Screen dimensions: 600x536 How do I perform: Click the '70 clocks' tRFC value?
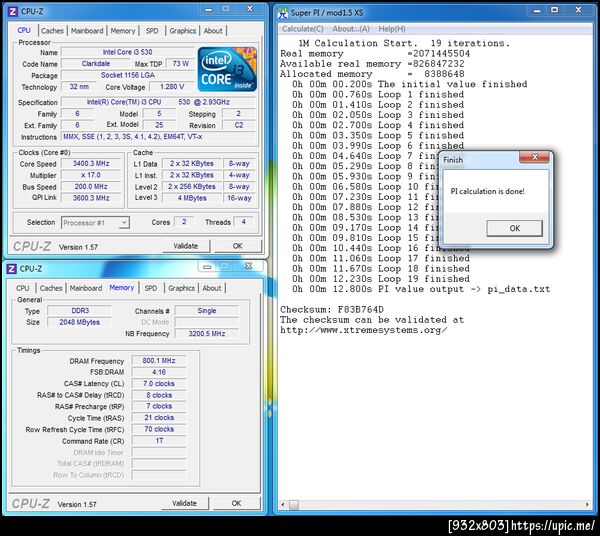click(x=159, y=429)
